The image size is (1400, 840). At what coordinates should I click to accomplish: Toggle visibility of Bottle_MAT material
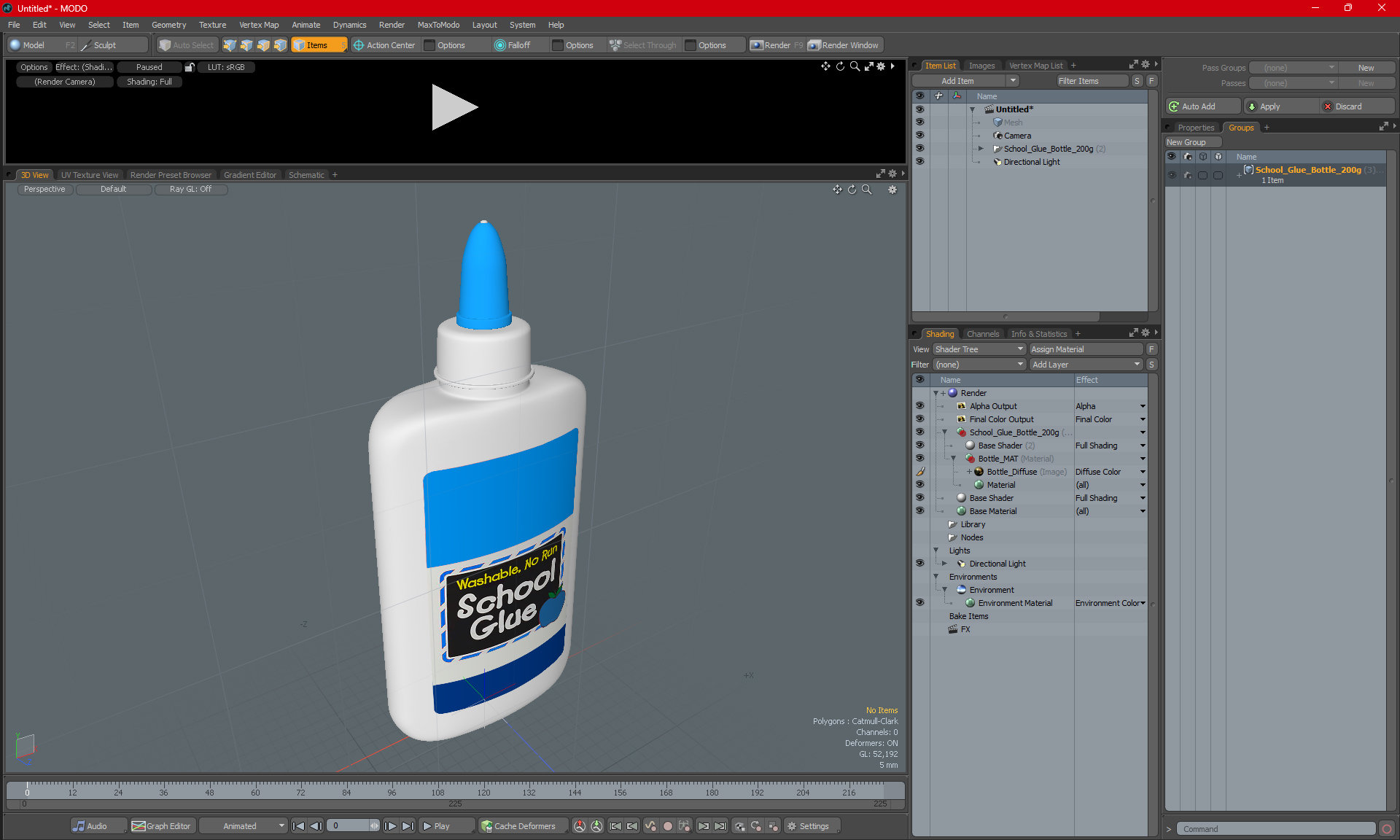pos(919,459)
